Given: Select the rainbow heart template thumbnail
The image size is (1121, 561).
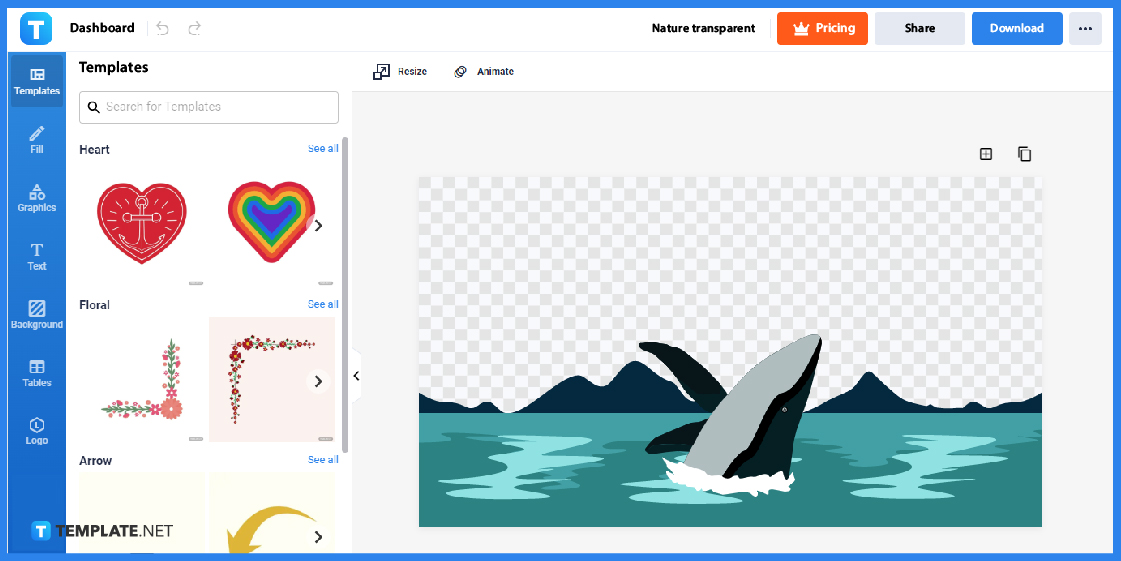Looking at the screenshot, I should pyautogui.click(x=265, y=222).
